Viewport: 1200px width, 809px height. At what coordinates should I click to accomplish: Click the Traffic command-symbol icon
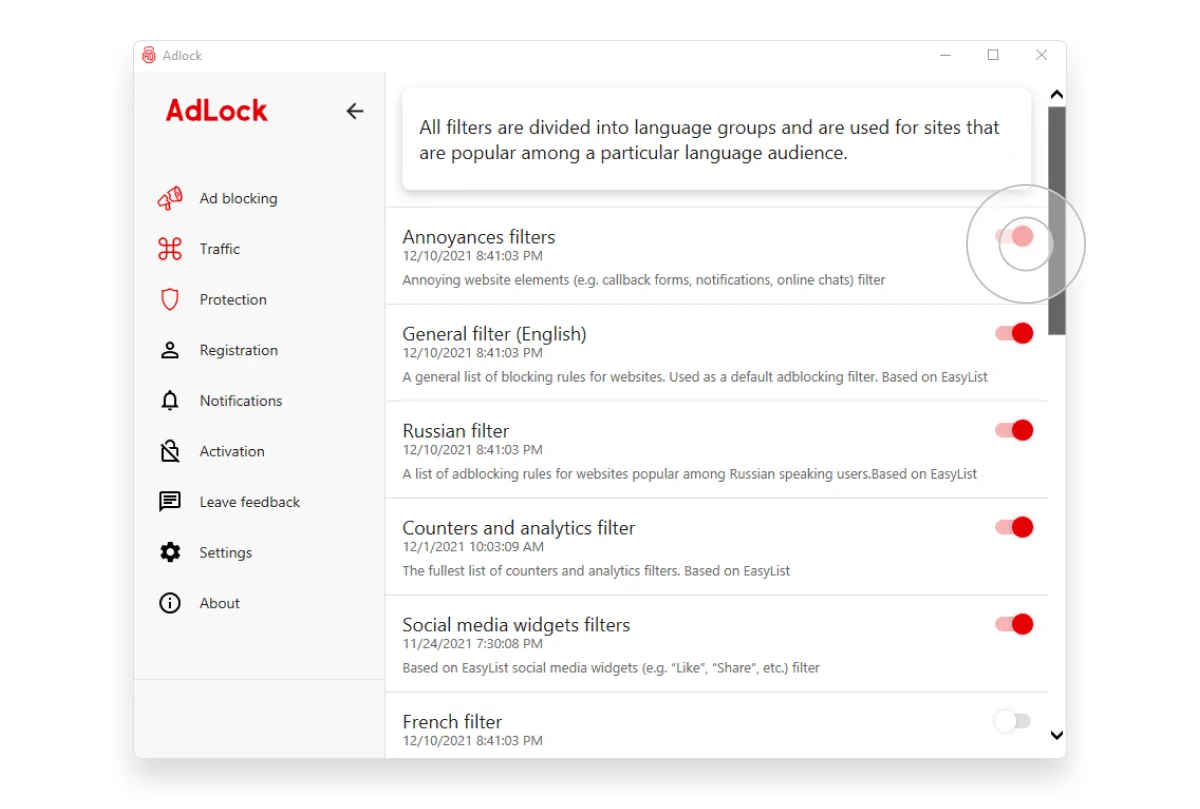(x=170, y=249)
